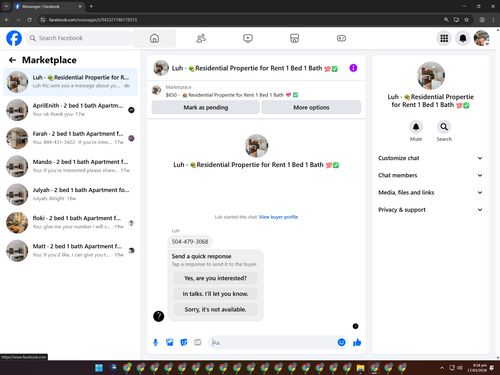Reload the page in browser toolbar
Screen dimensions: 500x375
pos(29,20)
